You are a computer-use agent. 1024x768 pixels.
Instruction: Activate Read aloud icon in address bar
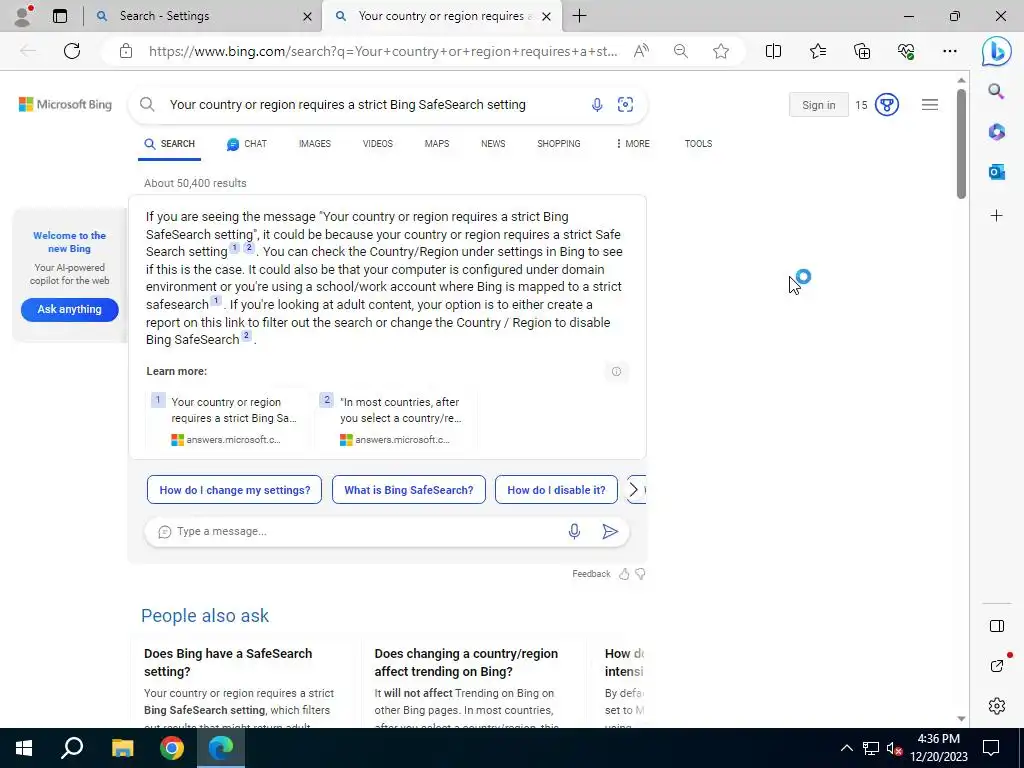point(641,51)
